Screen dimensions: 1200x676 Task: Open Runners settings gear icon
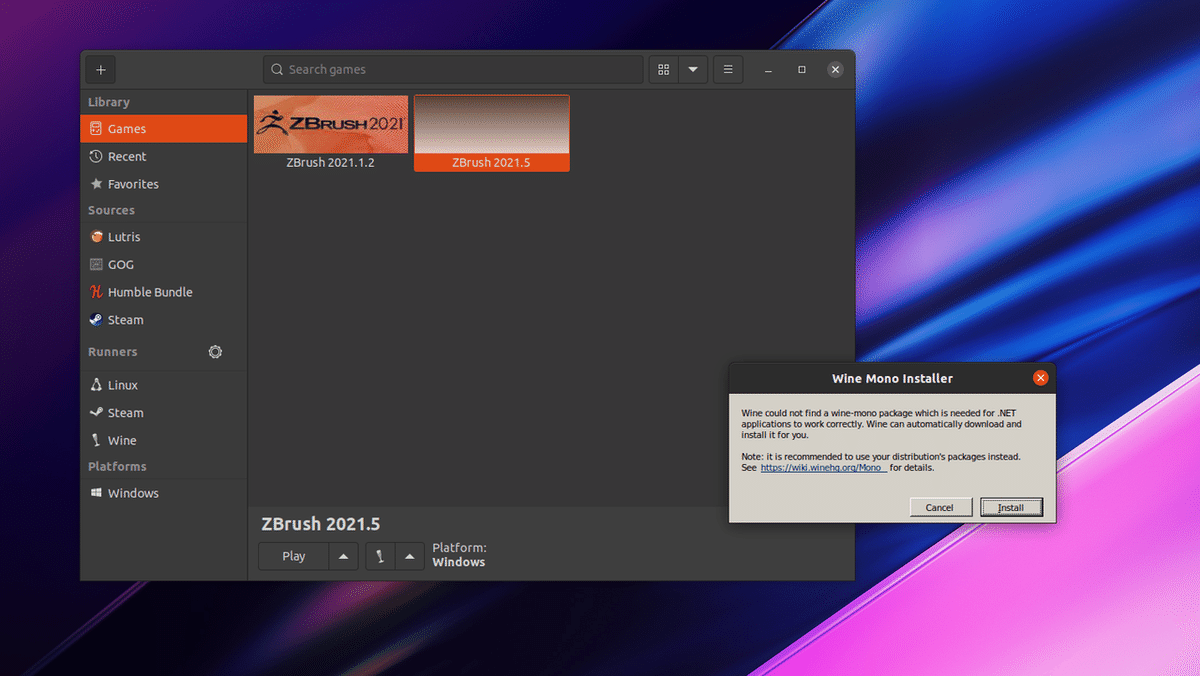[x=215, y=352]
